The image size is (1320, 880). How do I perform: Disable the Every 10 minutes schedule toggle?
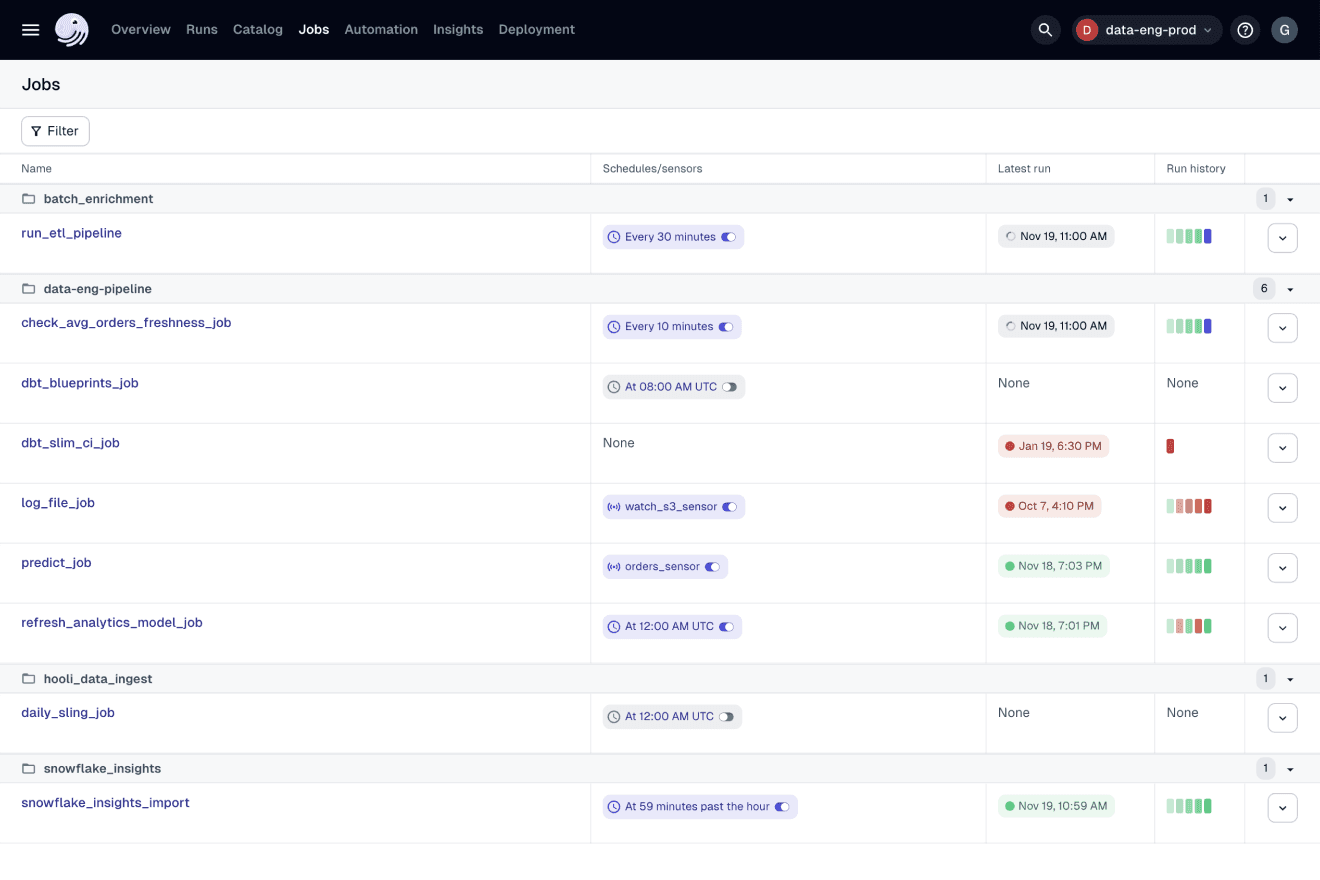726,327
